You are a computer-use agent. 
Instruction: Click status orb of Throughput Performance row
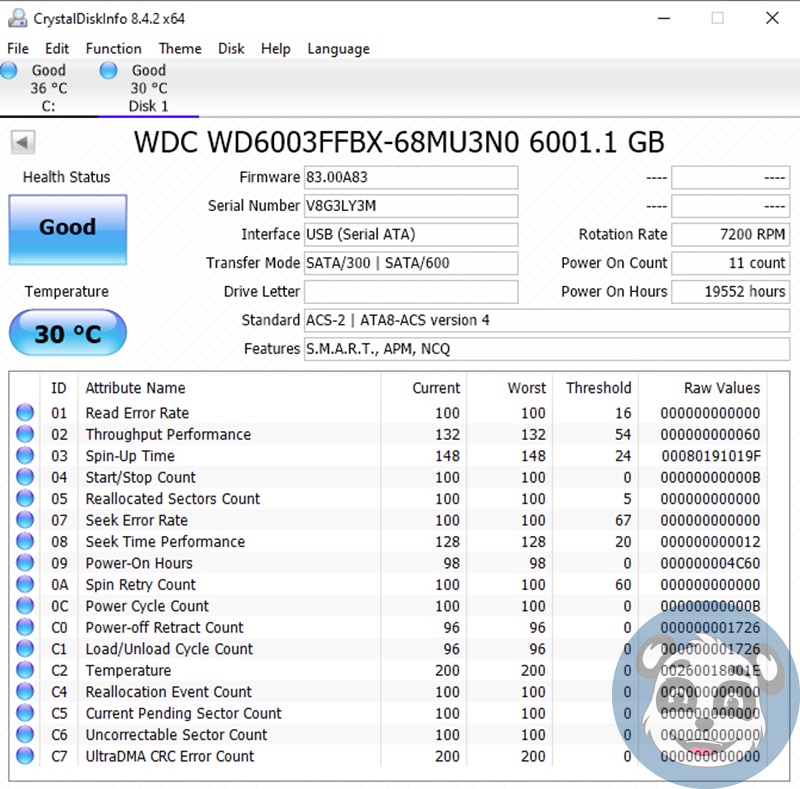pyautogui.click(x=25, y=434)
